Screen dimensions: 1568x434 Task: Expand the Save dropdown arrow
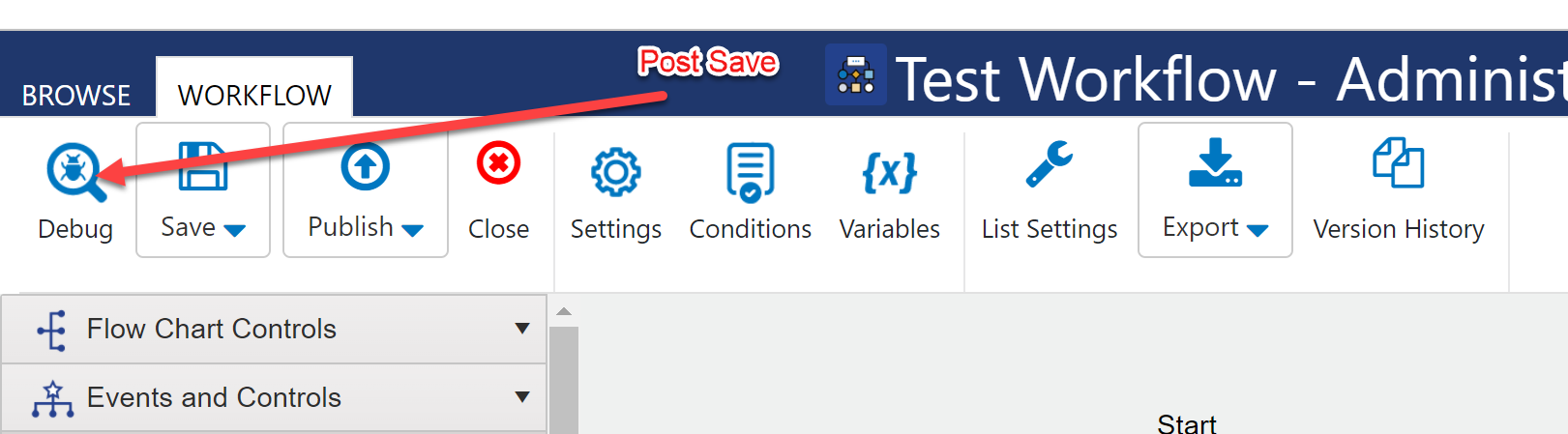(235, 230)
